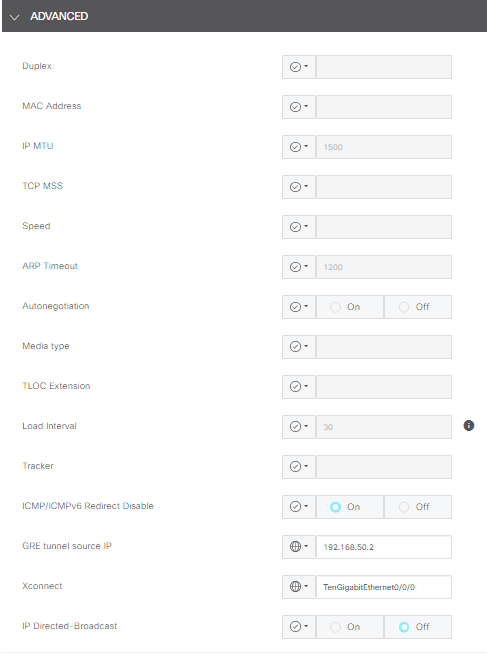Click the ADVANCED section header title
Screen dimensions: 487x660
[59, 16]
